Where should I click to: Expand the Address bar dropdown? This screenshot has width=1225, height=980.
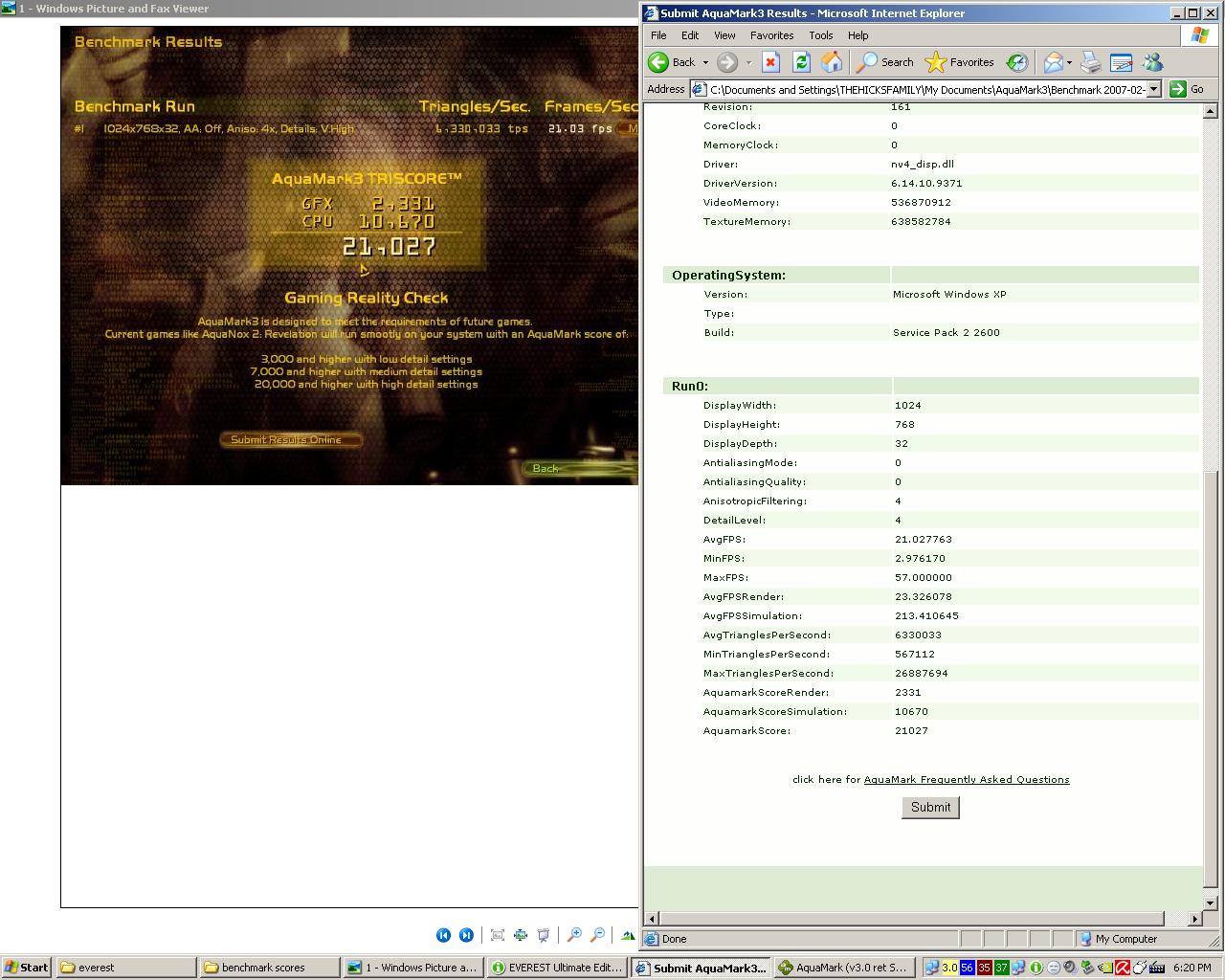1154,89
